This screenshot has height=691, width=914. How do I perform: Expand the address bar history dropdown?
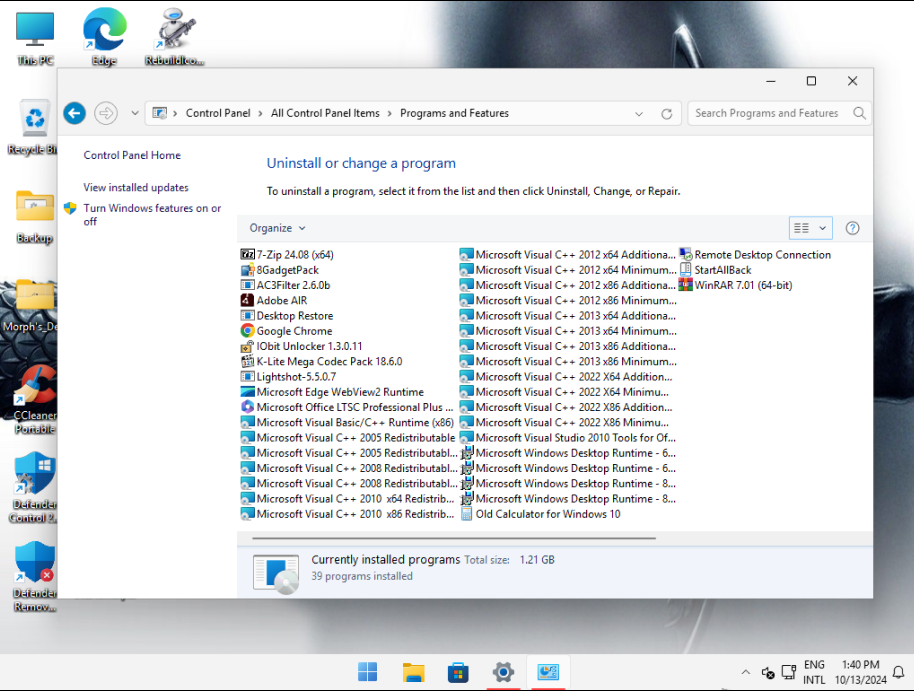click(x=639, y=114)
